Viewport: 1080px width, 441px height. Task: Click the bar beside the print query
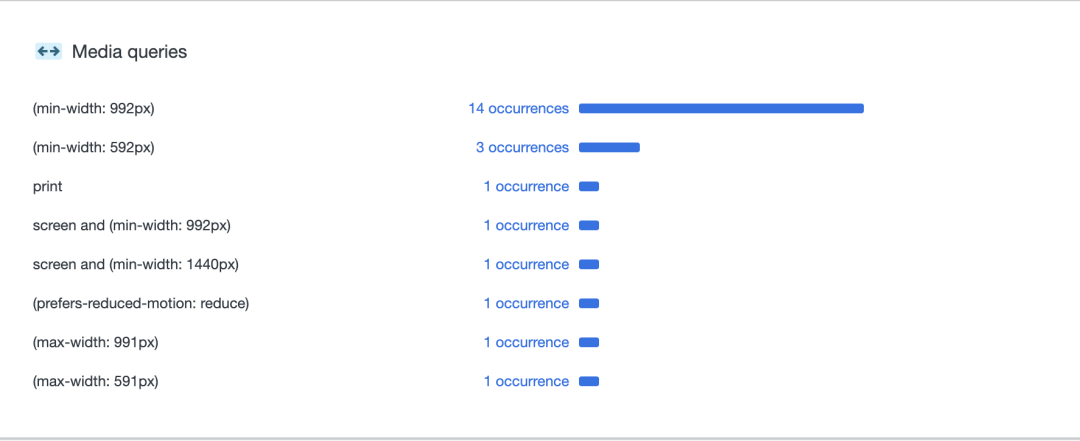589,187
